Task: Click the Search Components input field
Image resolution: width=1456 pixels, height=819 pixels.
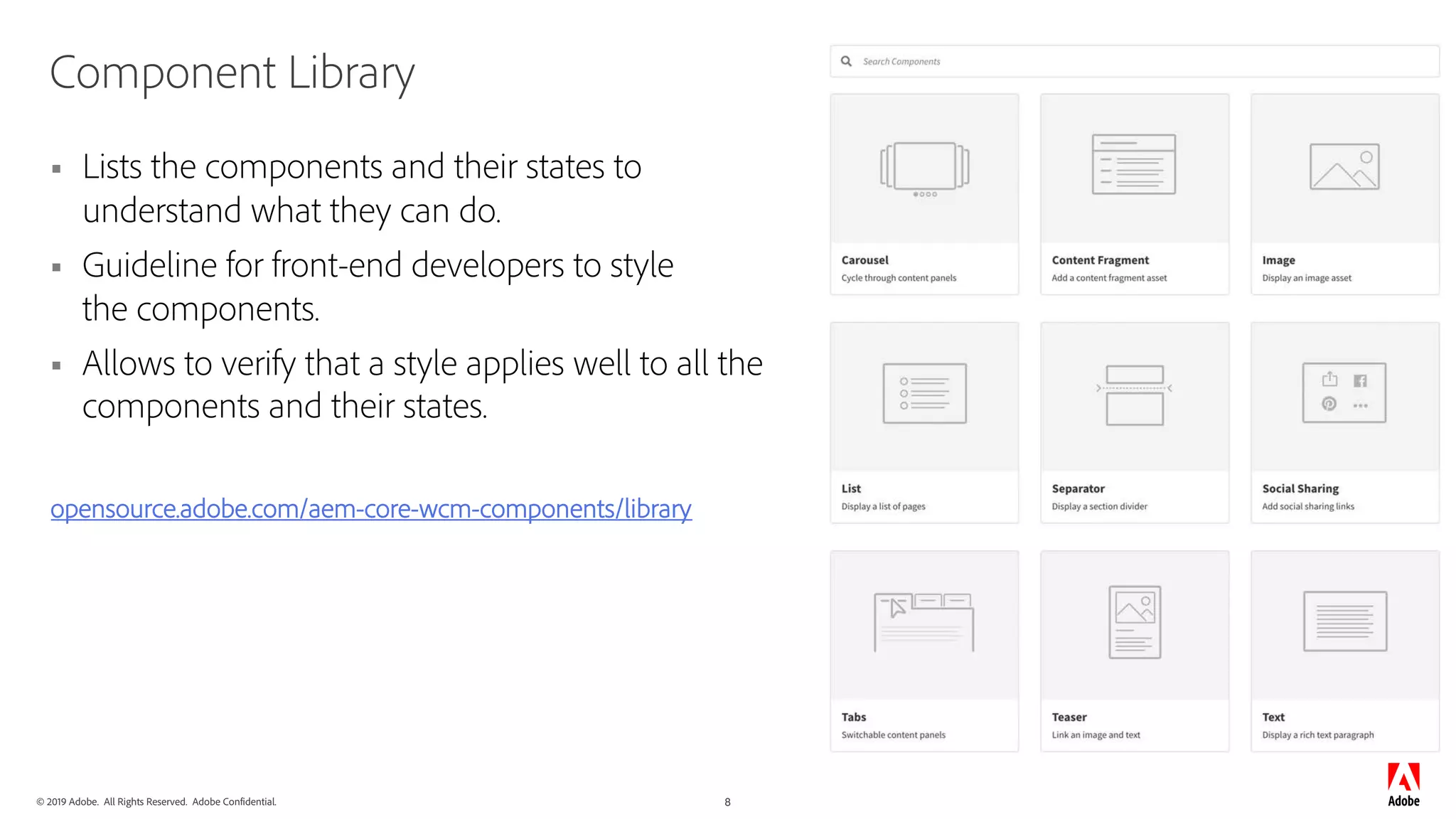Action: pyautogui.click(x=1135, y=61)
